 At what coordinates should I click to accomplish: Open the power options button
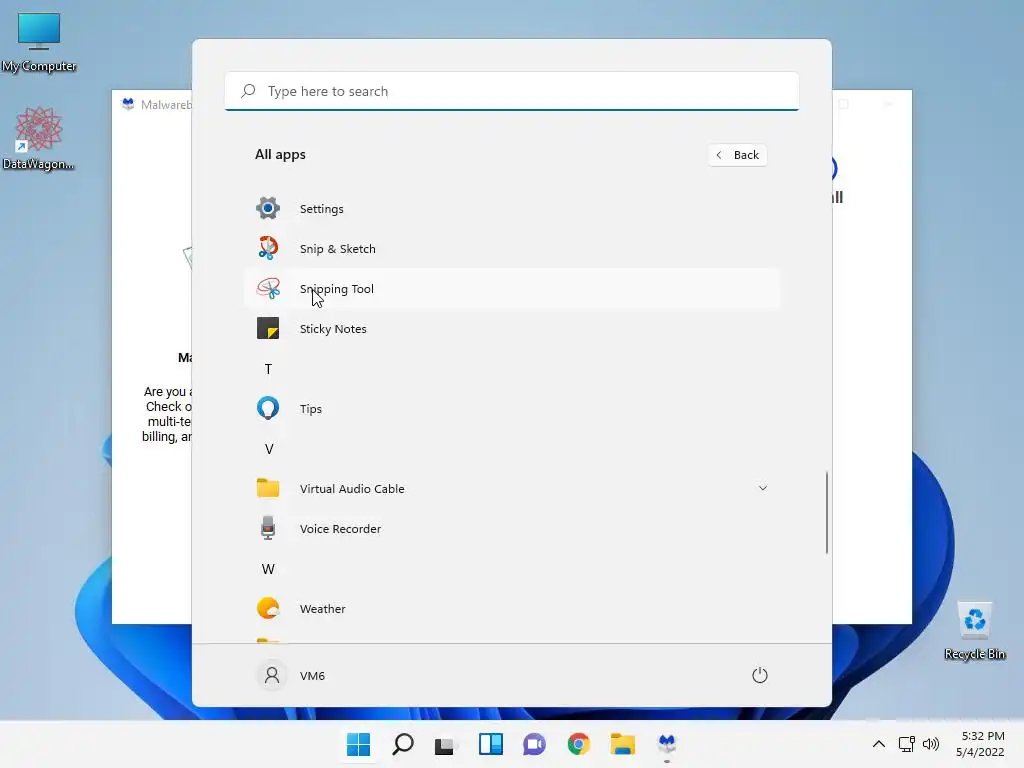[x=760, y=675]
